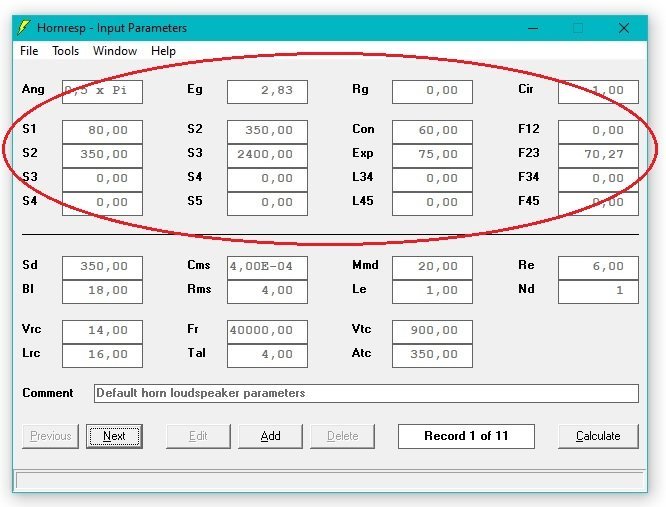Select the Vtc field showing 900,00

pos(432,332)
